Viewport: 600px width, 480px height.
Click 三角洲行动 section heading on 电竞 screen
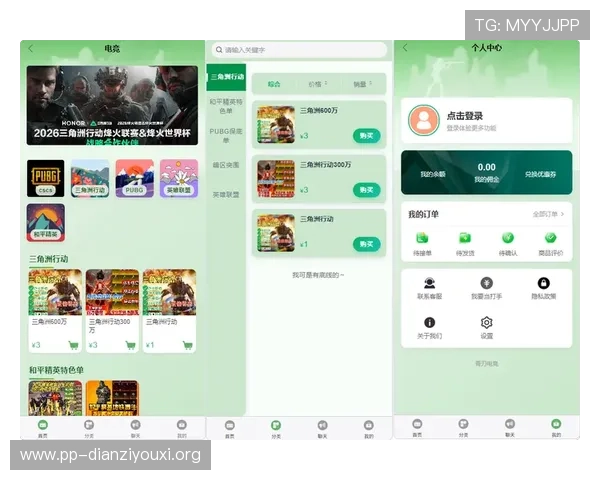(x=49, y=259)
